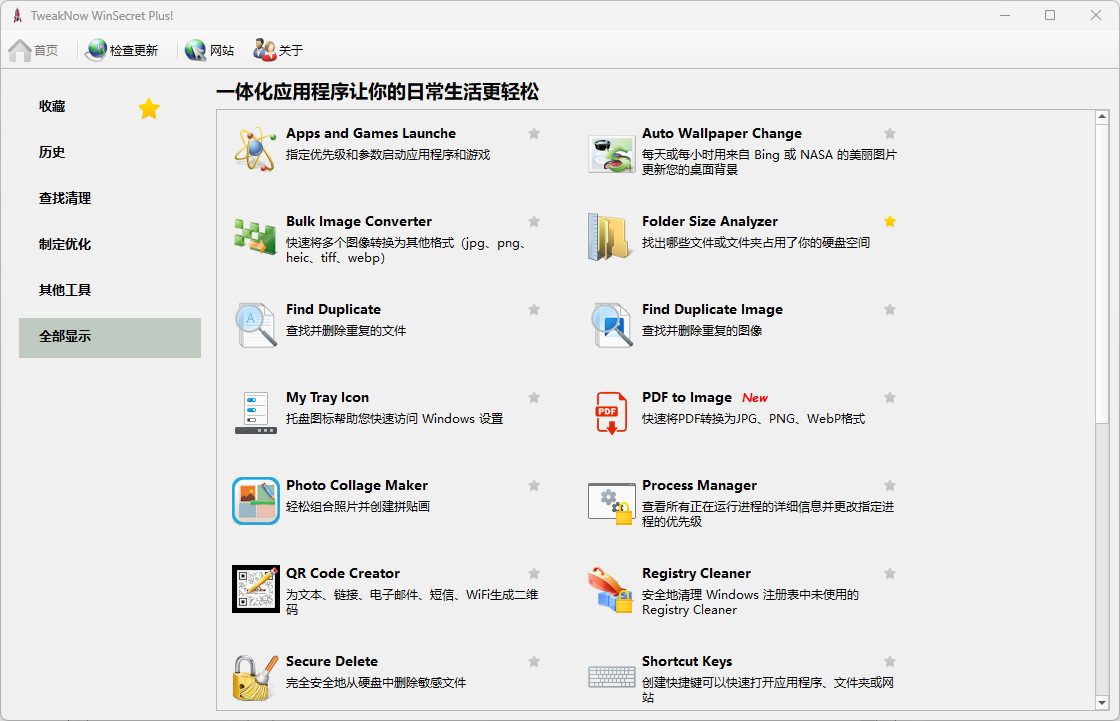Click the description 完全安全地从硬盘中删除敏感文件

click(x=376, y=683)
